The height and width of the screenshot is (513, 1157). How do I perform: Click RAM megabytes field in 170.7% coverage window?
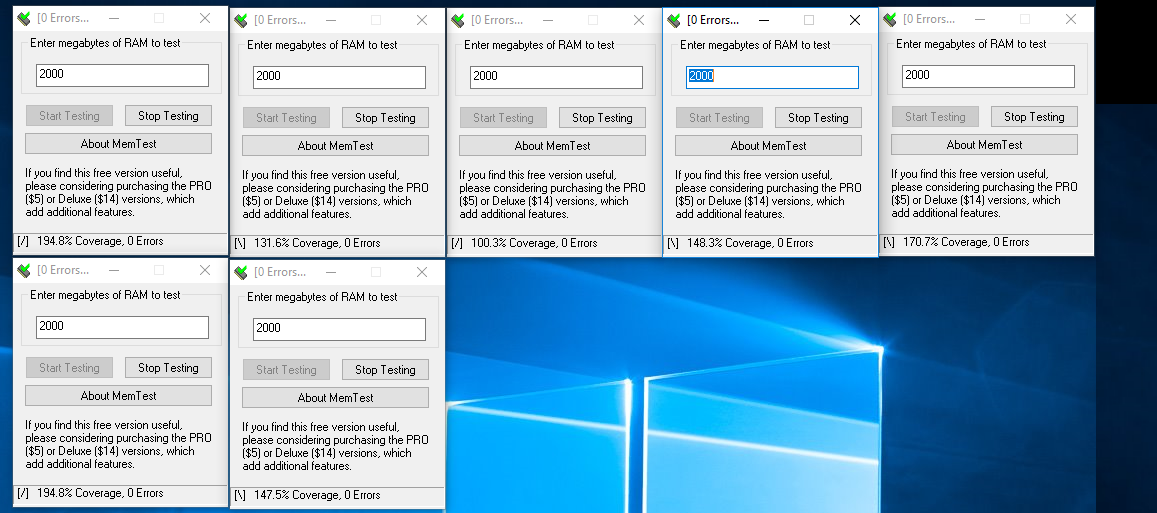tap(989, 76)
